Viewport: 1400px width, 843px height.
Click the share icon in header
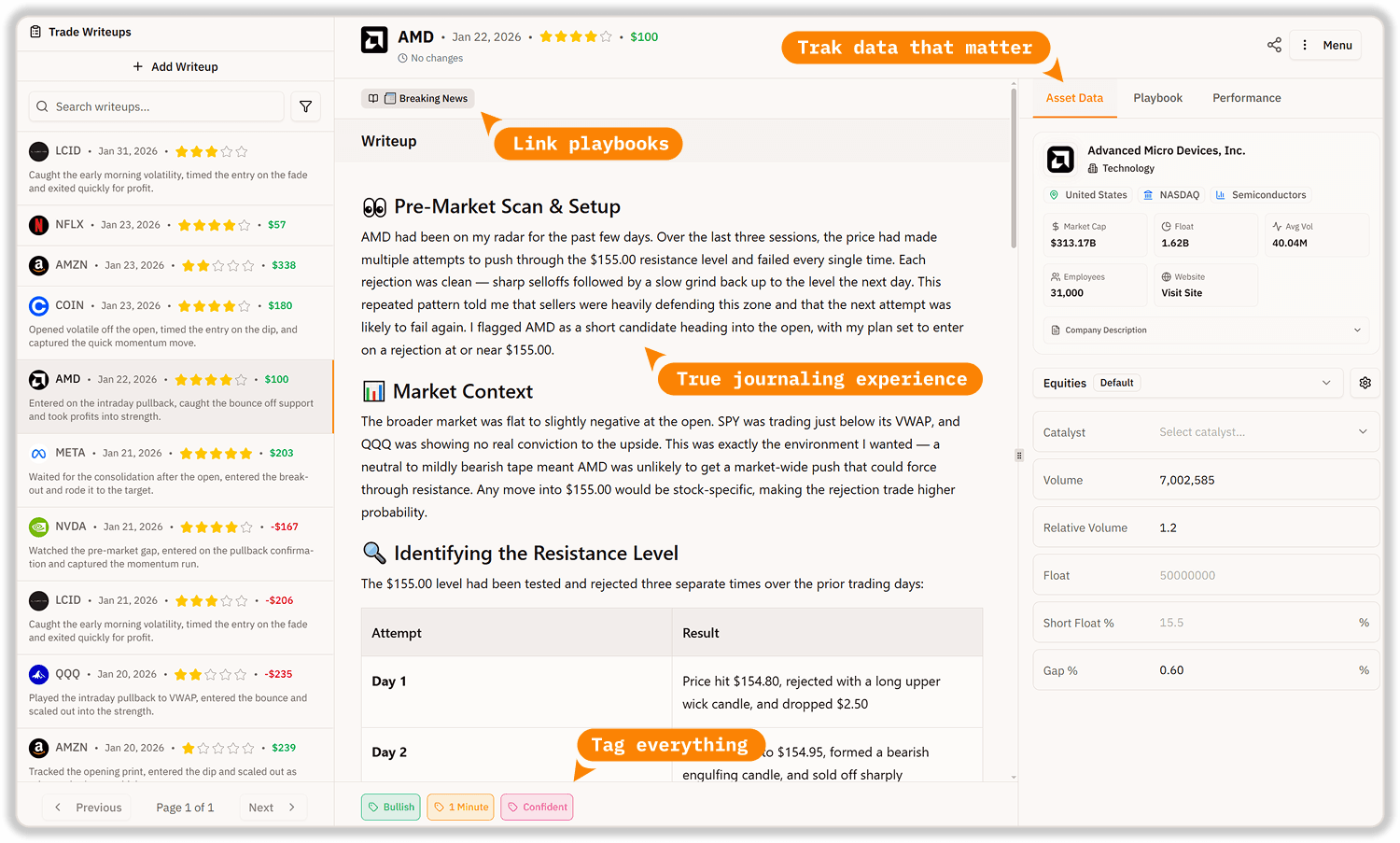pos(1274,45)
